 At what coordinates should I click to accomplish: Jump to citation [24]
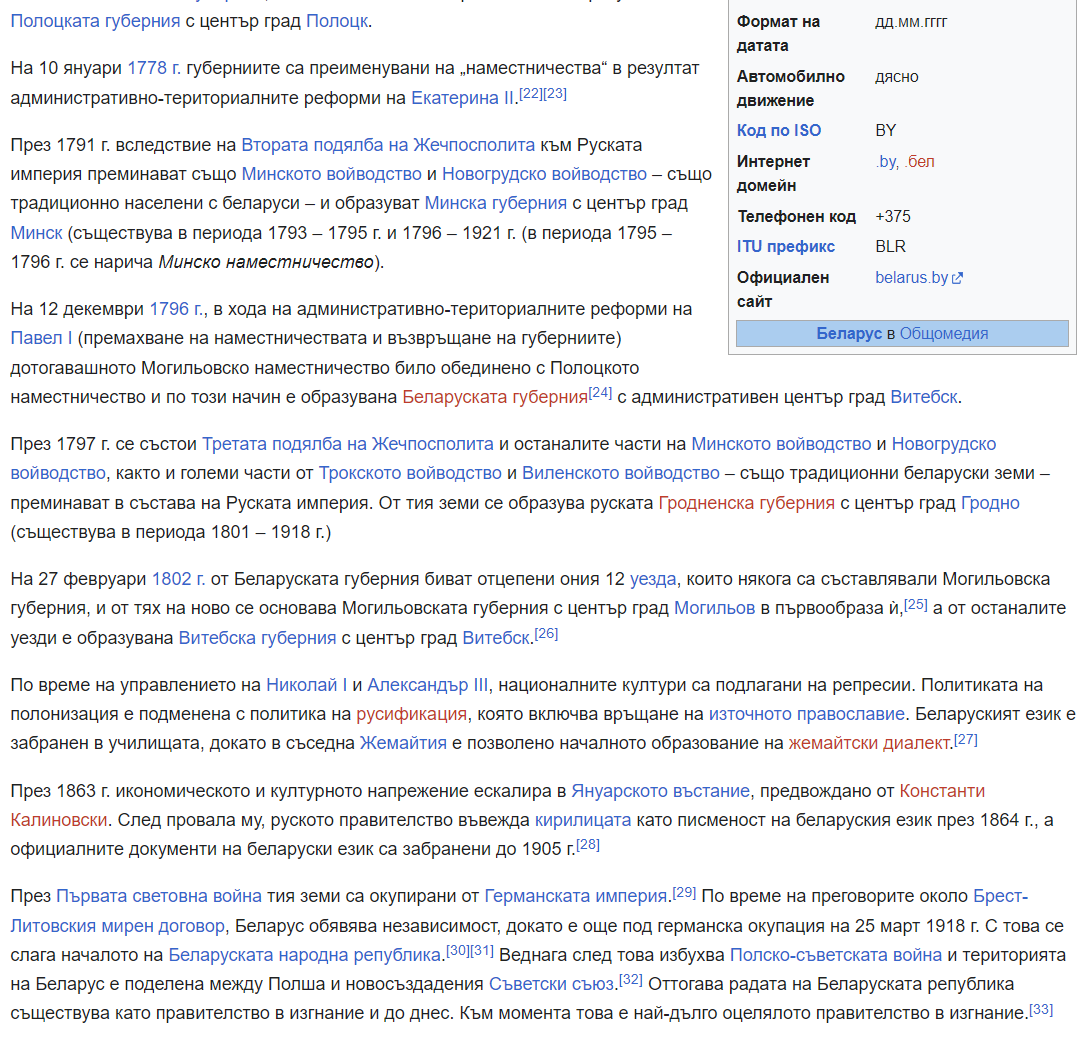(600, 393)
